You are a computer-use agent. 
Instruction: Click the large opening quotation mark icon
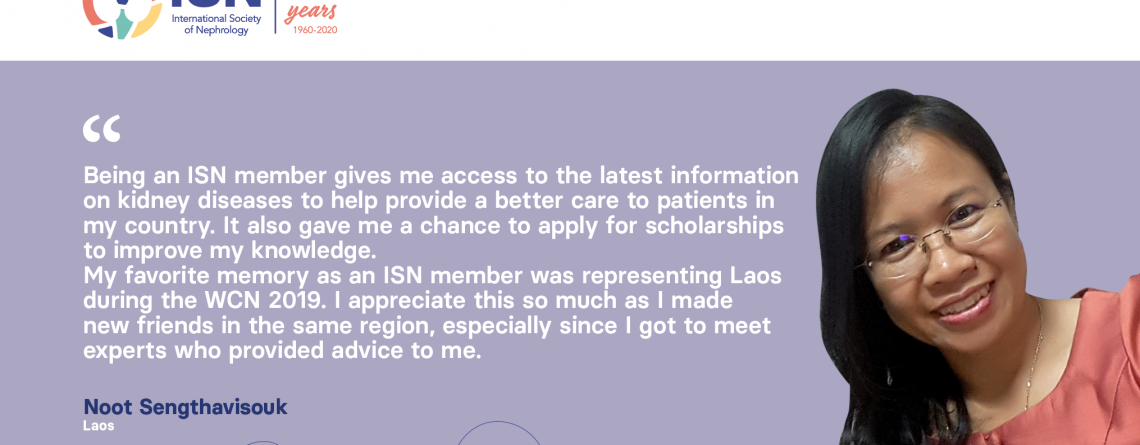click(101, 128)
